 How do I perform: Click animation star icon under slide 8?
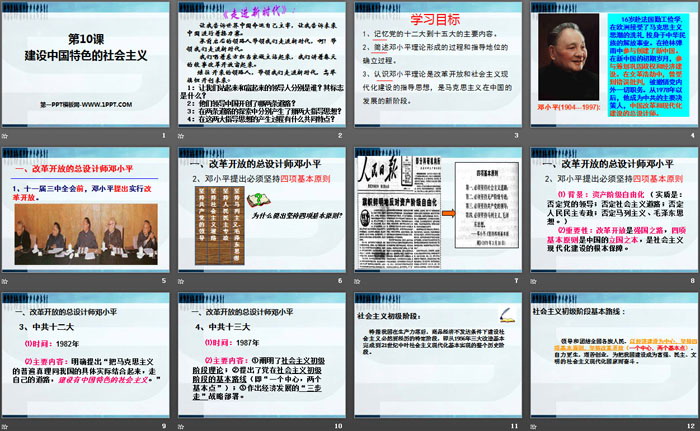click(533, 281)
